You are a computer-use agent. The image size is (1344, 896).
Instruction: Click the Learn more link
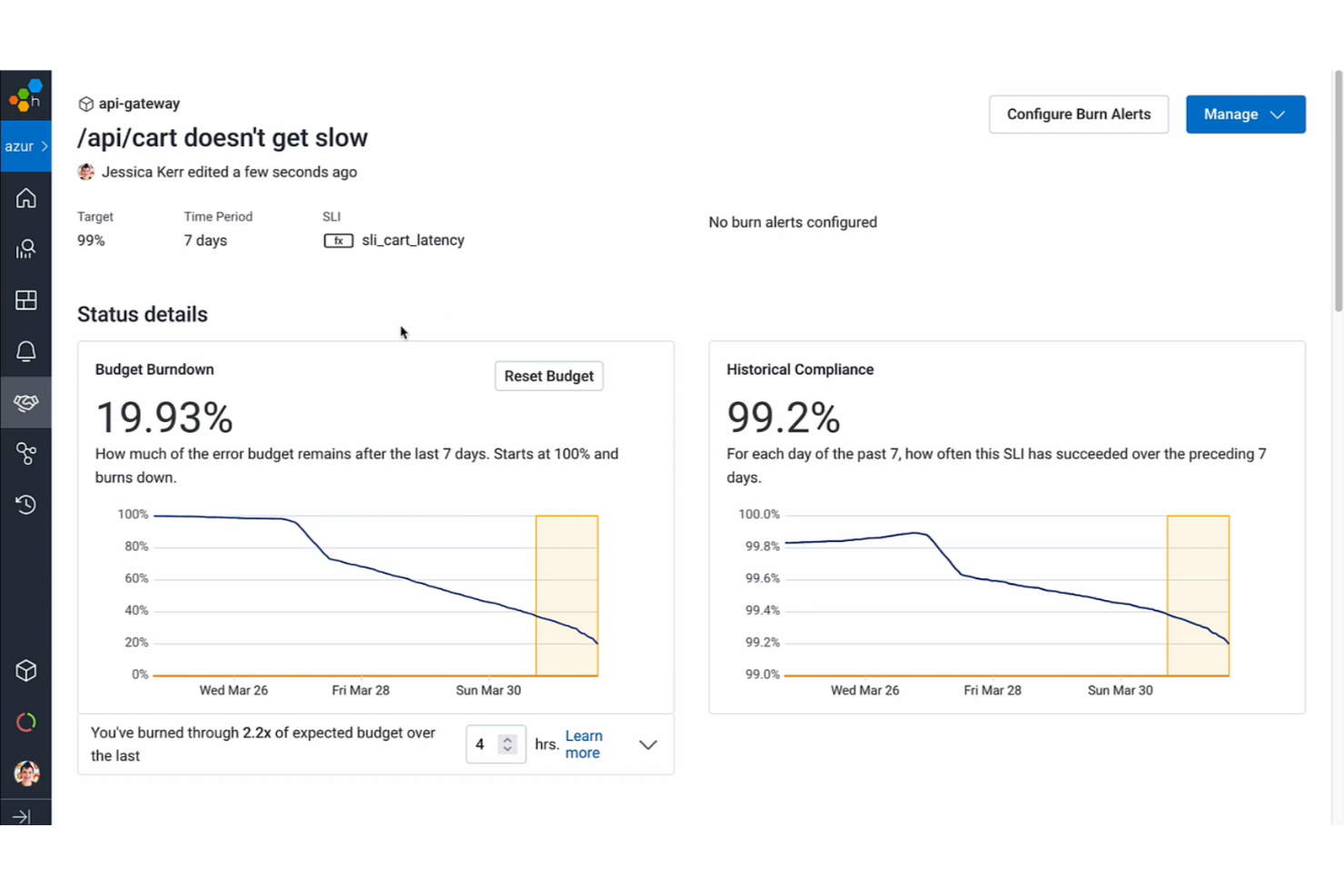[583, 743]
